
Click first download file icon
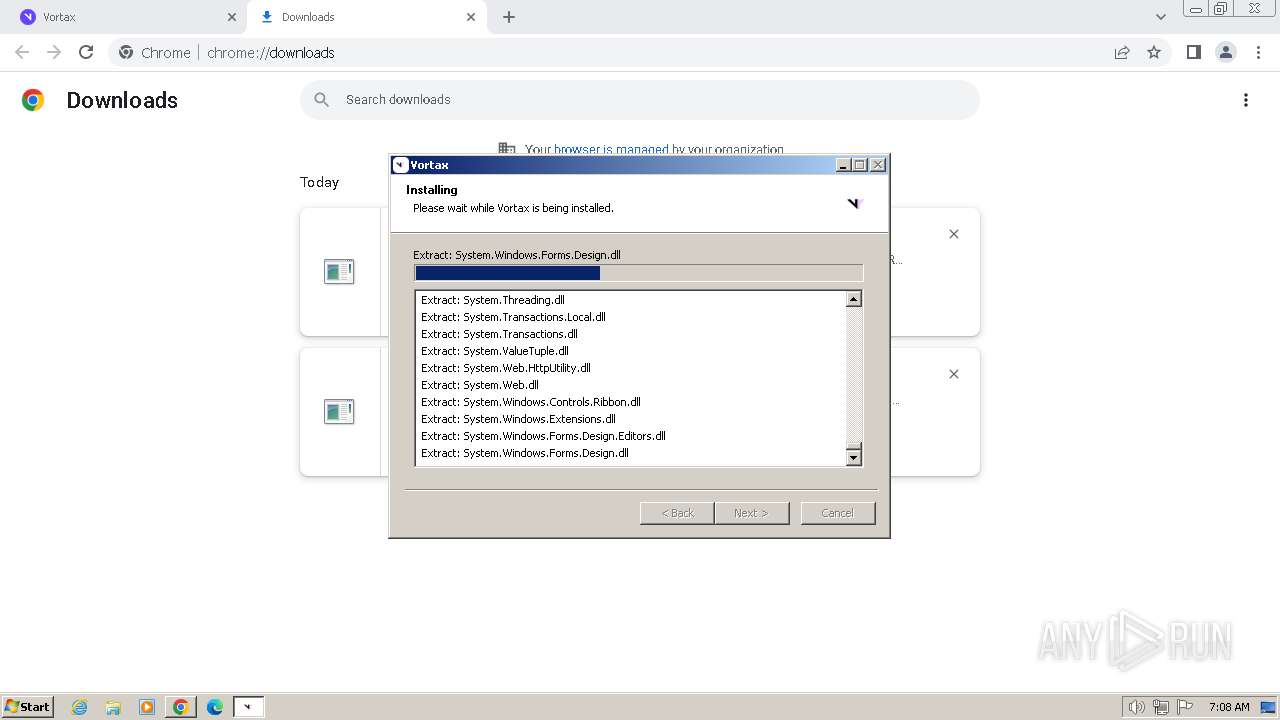[x=339, y=271]
